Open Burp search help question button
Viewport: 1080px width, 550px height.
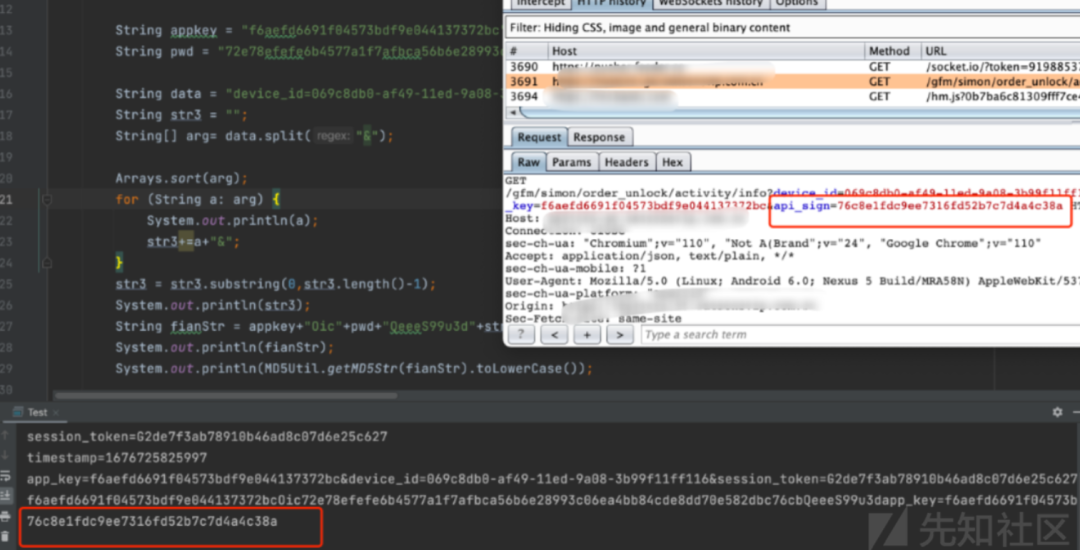(x=521, y=335)
